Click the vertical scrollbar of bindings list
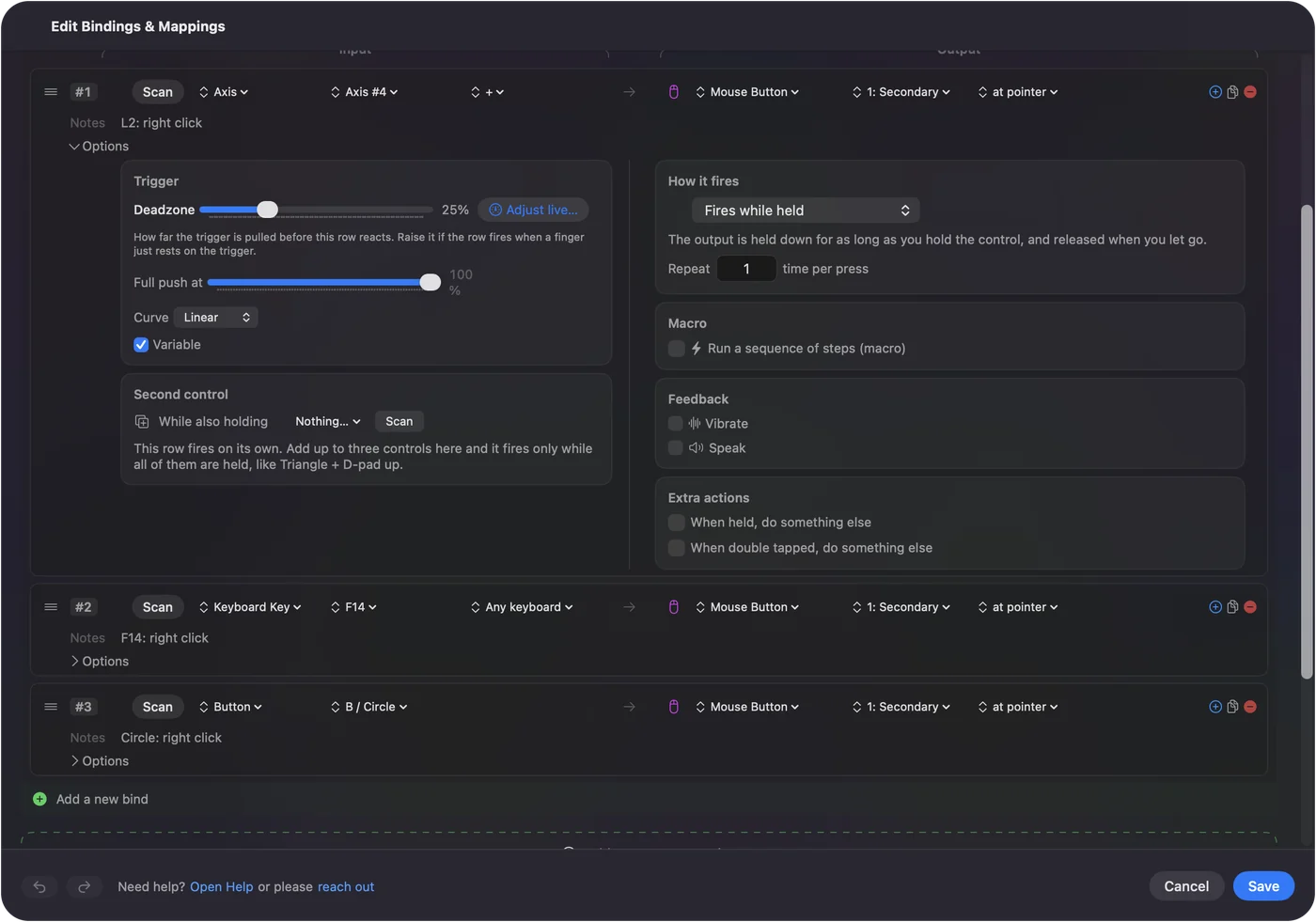This screenshot has width=1316, height=922. (1307, 442)
